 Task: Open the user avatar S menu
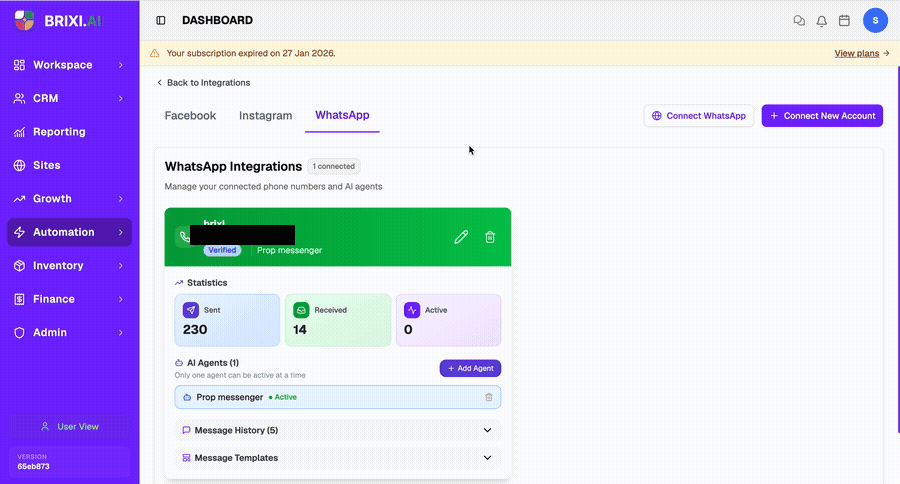coord(875,20)
